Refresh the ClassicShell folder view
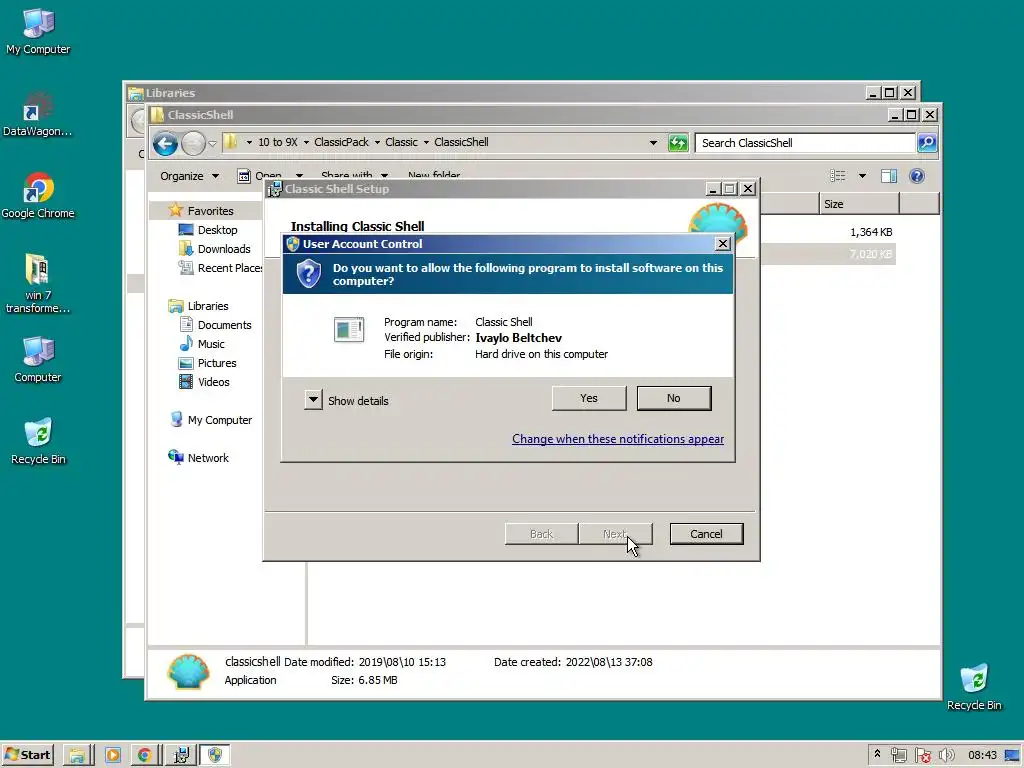 coord(678,142)
